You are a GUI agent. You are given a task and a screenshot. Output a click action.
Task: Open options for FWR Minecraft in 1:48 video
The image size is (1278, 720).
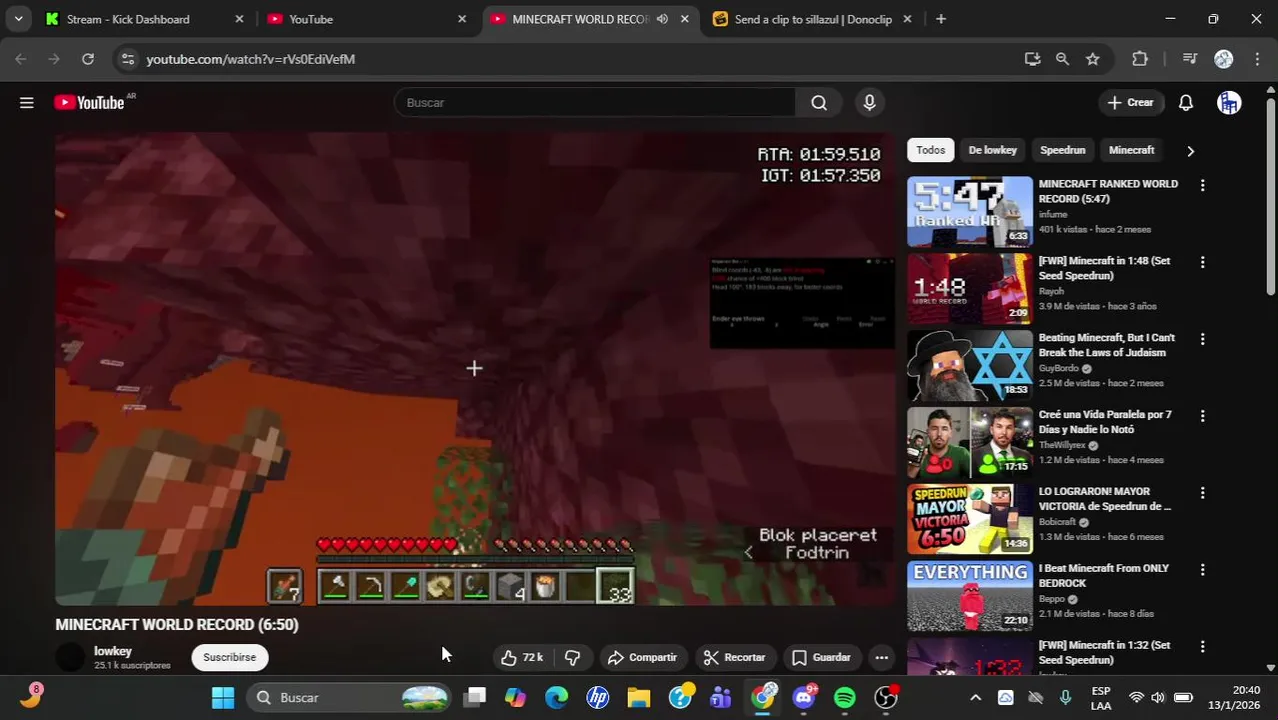(1202, 262)
